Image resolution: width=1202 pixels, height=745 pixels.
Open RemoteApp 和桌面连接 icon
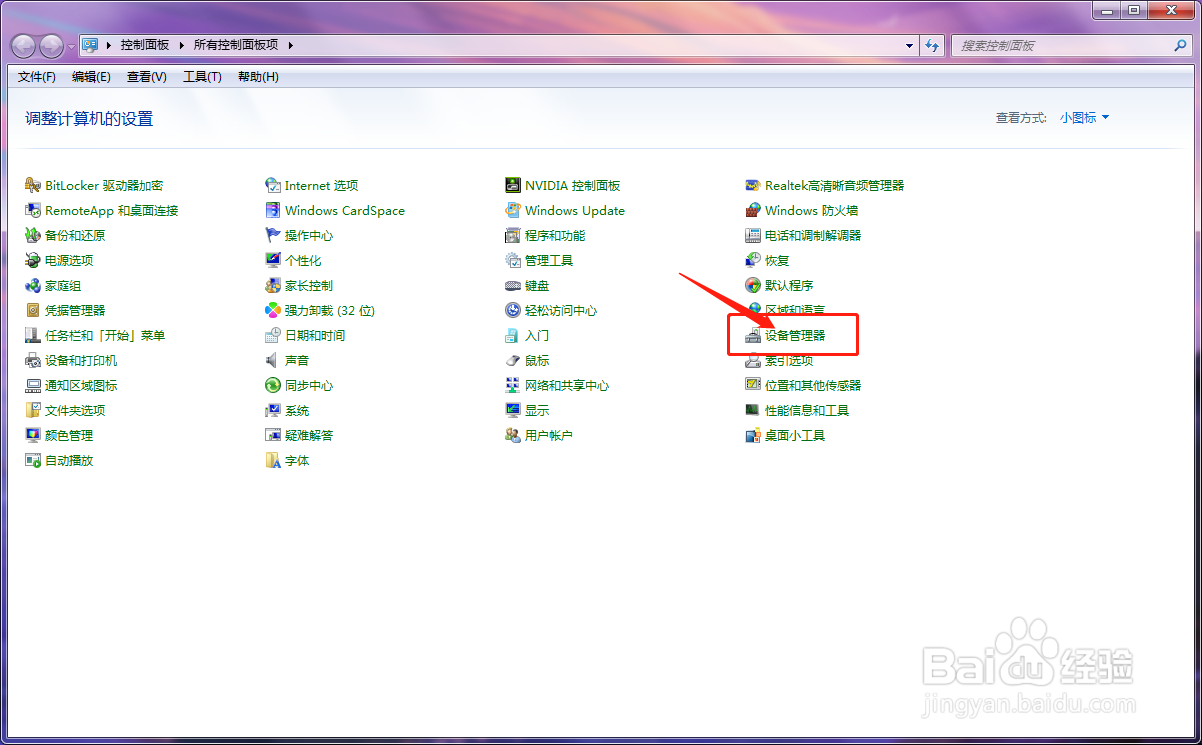33,210
